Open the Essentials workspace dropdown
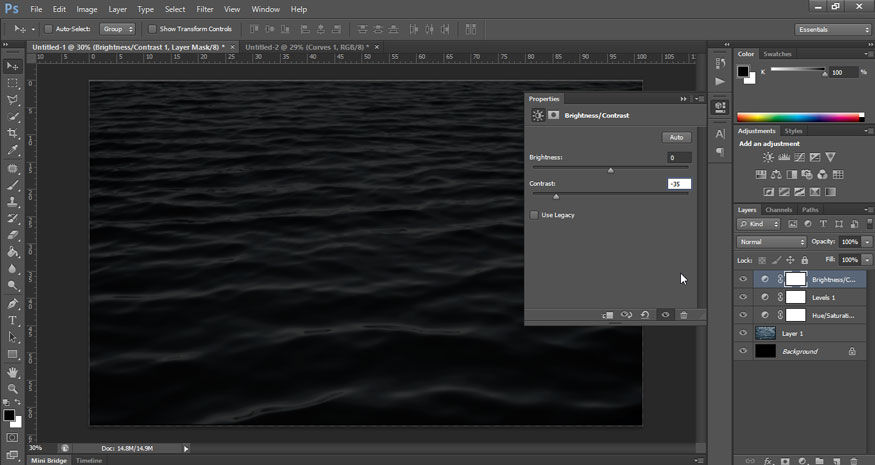The image size is (875, 465). coord(834,29)
